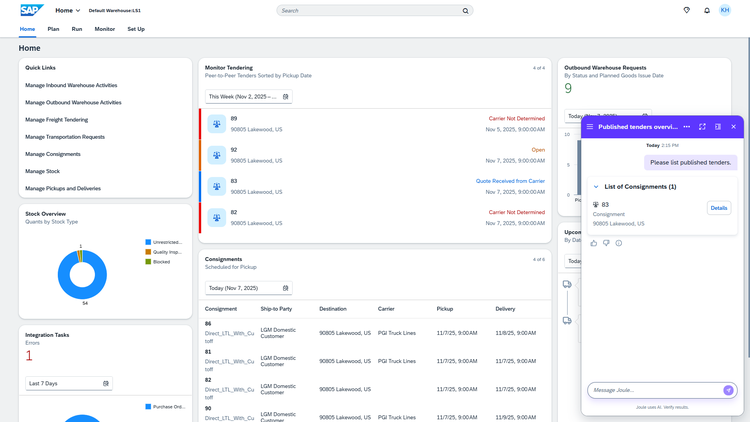This screenshot has width=750, height=422.
Task: Click upper truck icon in the Upcoming card
Action: [x=567, y=284]
